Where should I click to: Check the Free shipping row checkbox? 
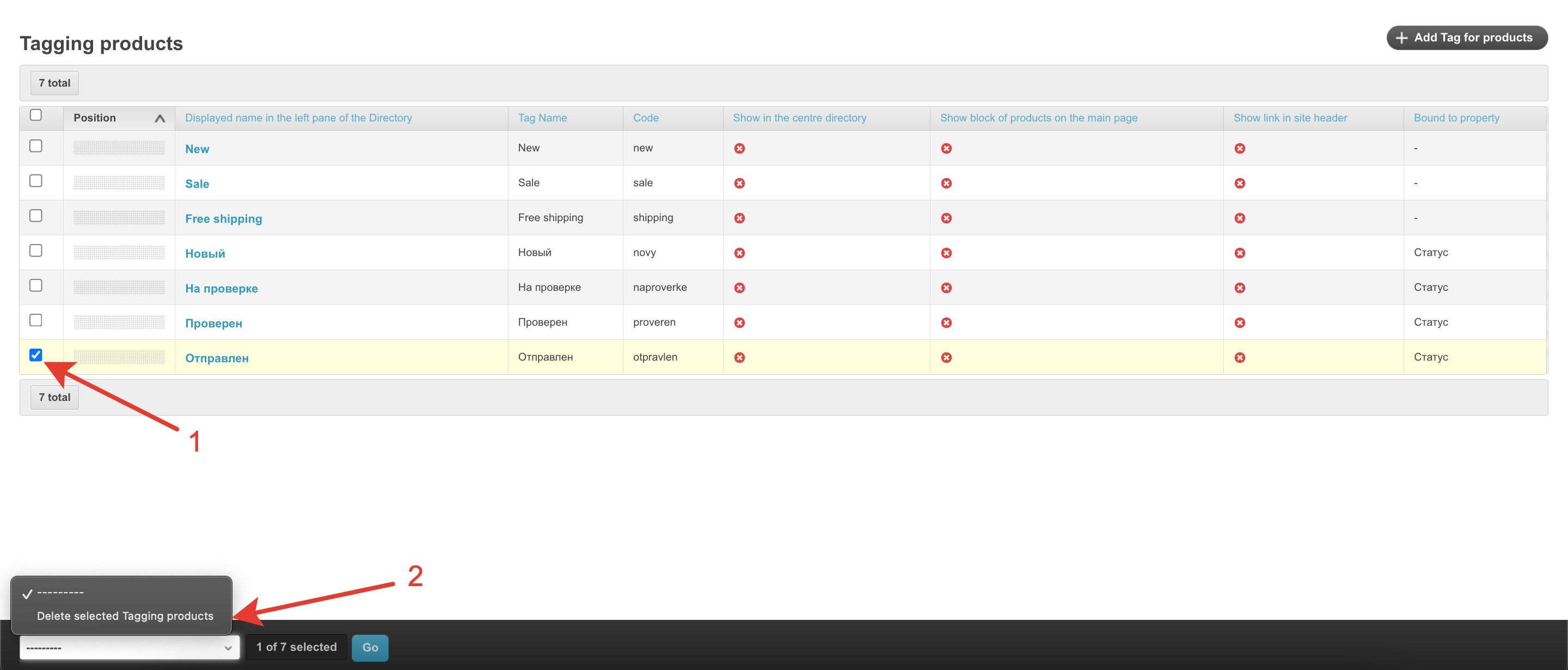(36, 216)
